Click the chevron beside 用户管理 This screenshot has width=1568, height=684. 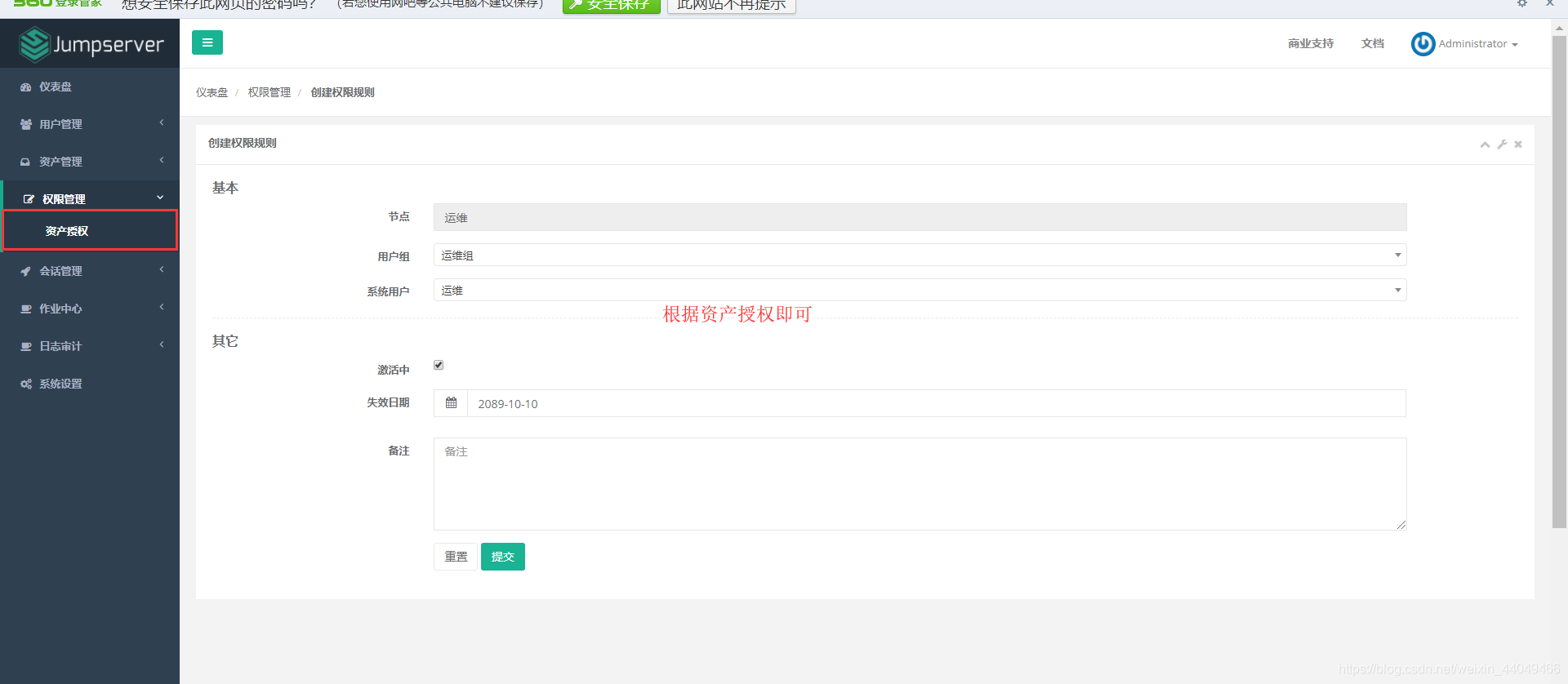coord(162,122)
